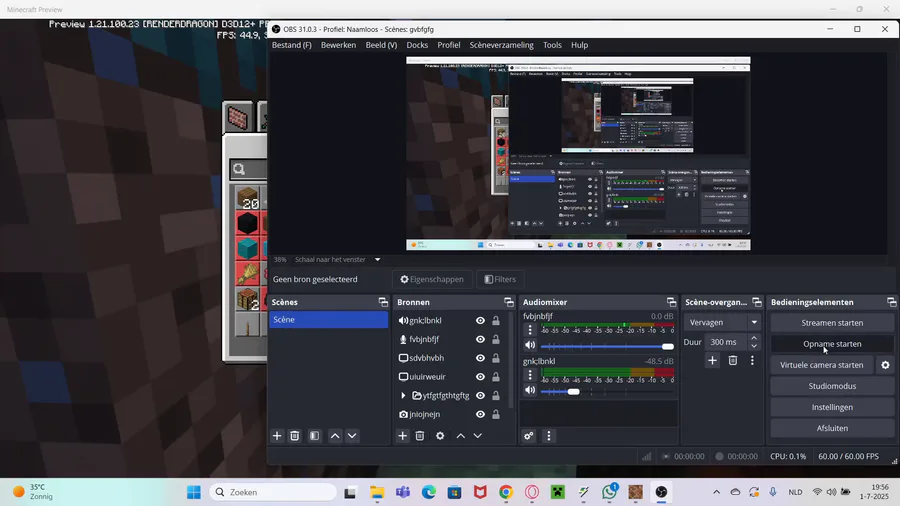Open Google Chrome from the taskbar
The width and height of the screenshot is (900, 506).
coord(506,492)
